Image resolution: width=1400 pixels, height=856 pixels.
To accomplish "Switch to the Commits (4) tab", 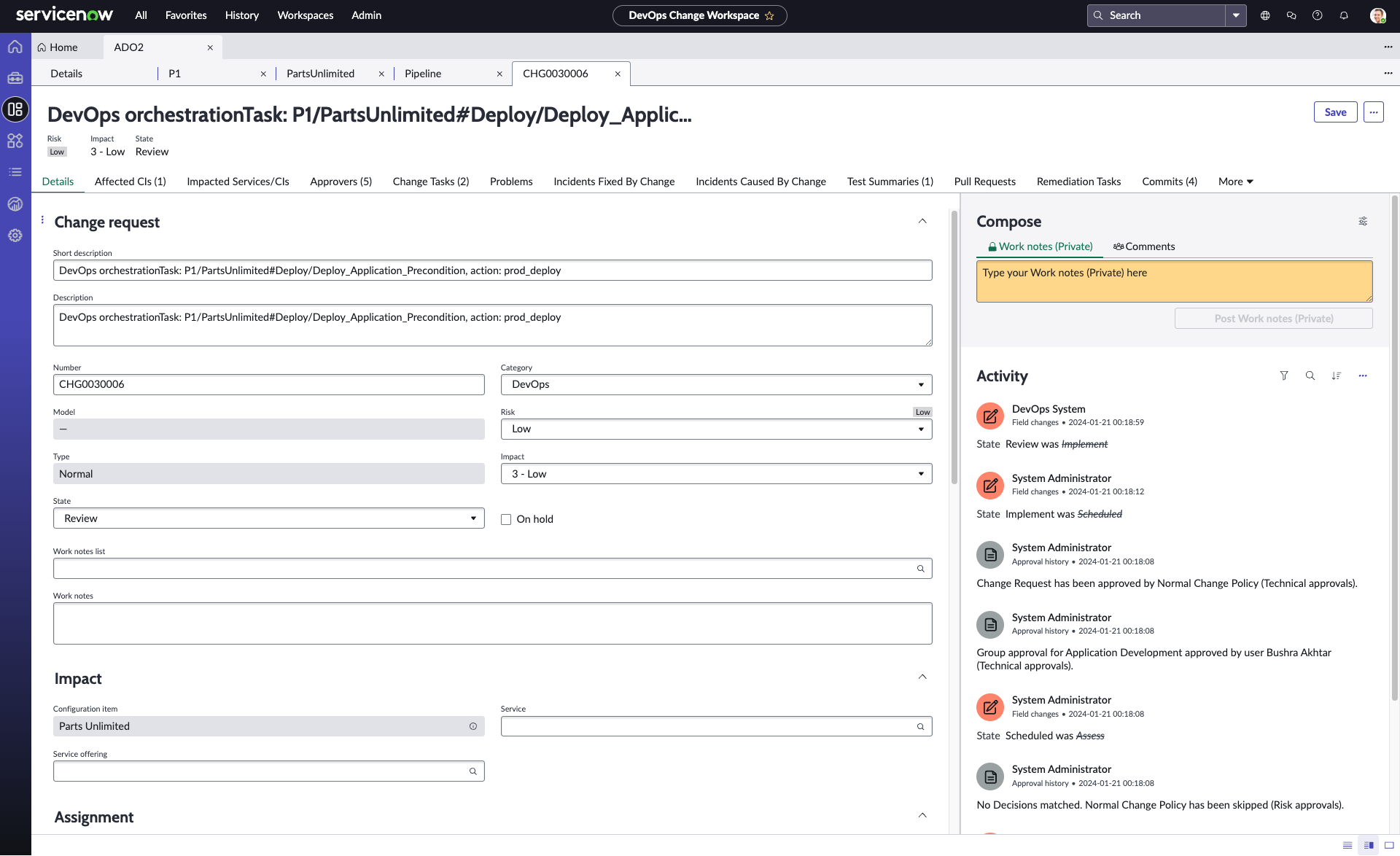I will (x=1170, y=182).
